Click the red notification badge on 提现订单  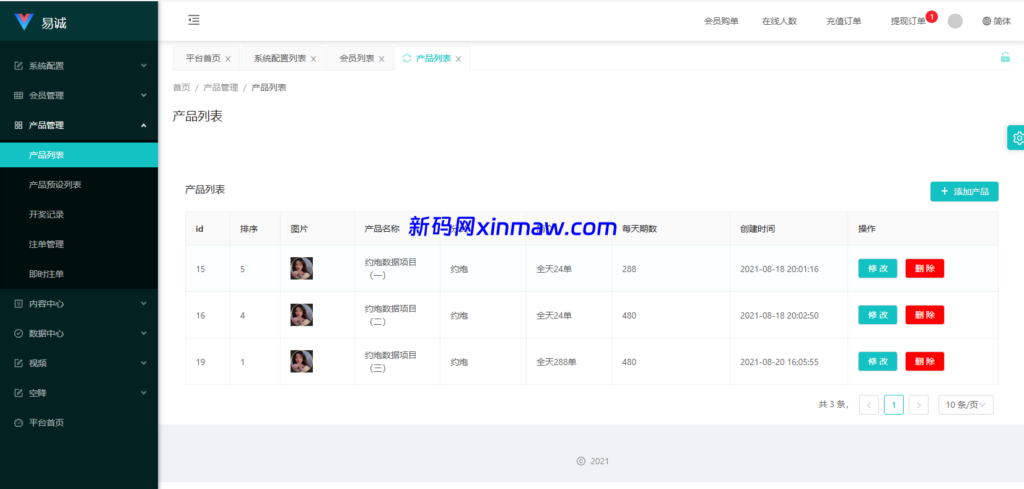[x=931, y=16]
